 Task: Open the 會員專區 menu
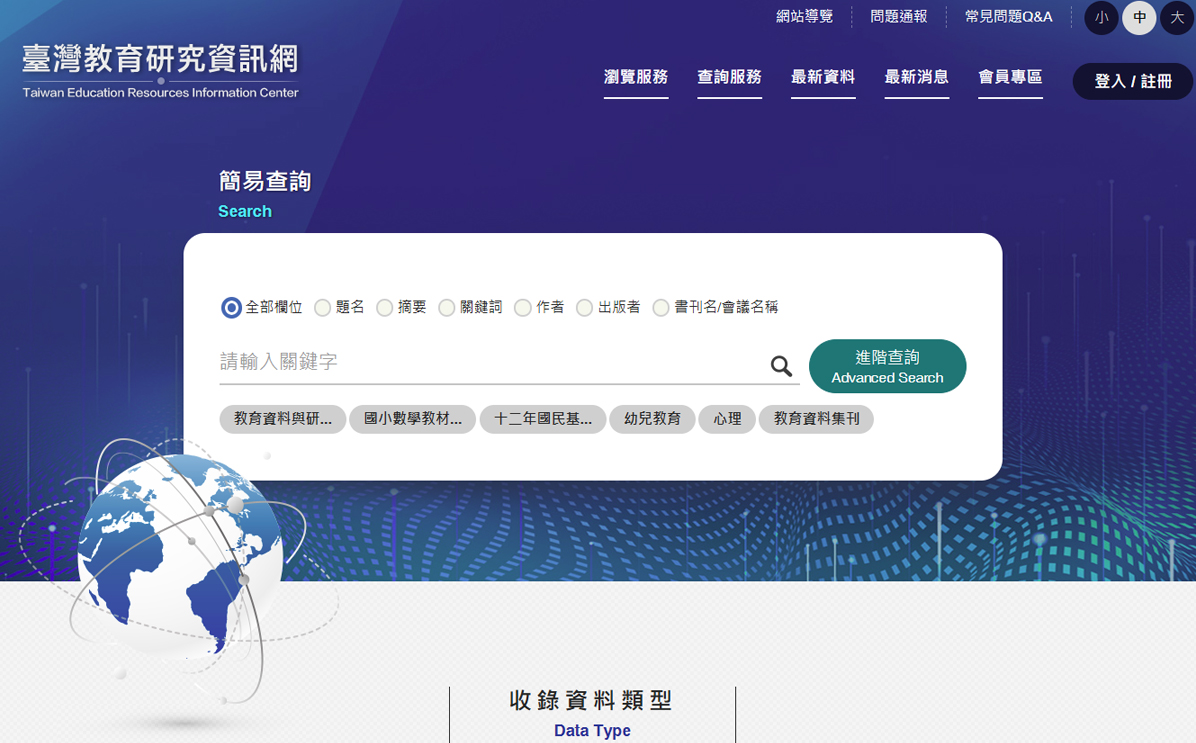point(1010,77)
